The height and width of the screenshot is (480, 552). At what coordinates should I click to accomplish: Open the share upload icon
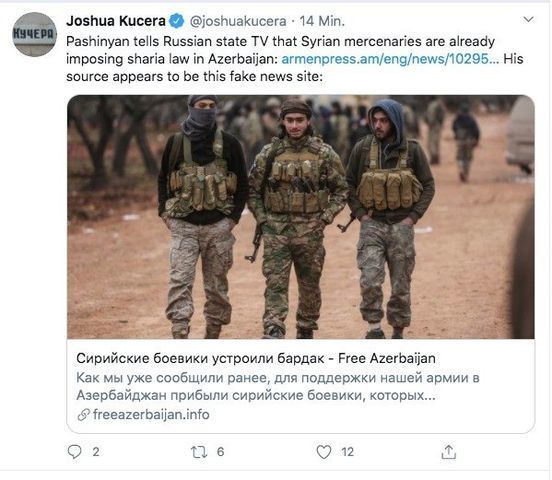point(448,452)
